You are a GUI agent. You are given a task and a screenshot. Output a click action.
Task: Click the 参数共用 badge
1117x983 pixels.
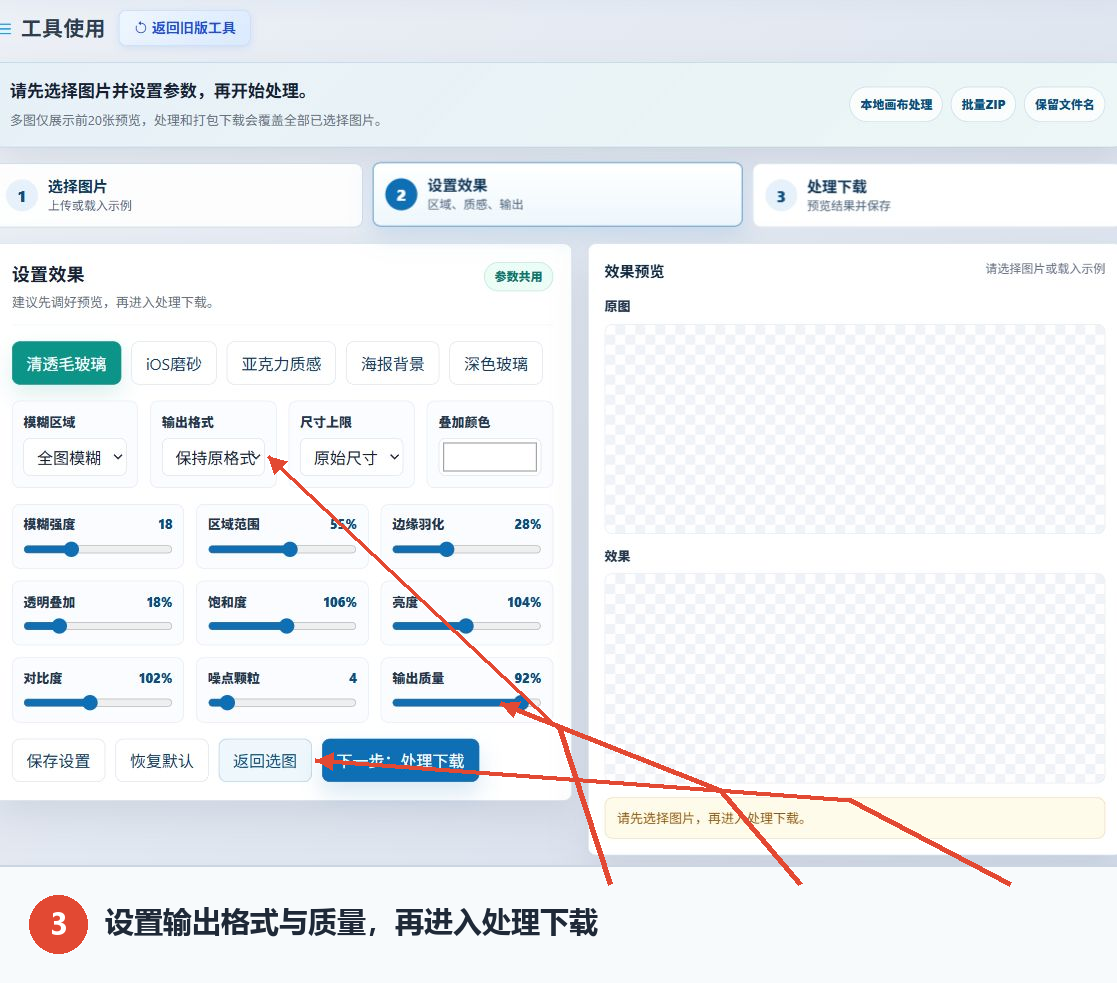519,276
